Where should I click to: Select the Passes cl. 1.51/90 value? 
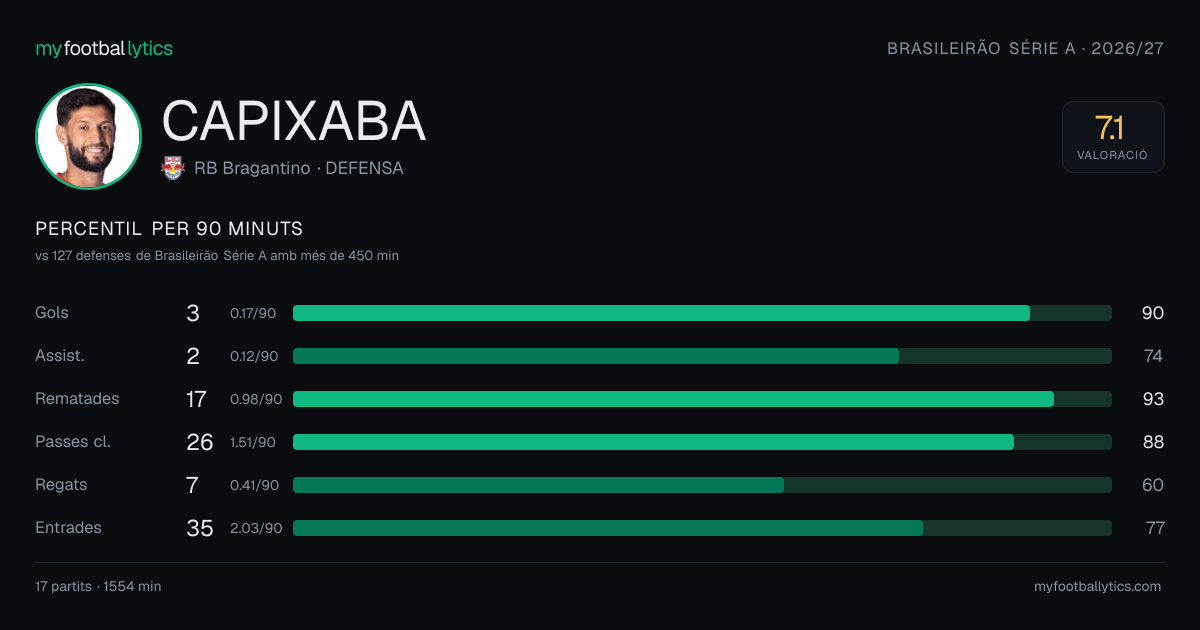pyautogui.click(x=254, y=442)
